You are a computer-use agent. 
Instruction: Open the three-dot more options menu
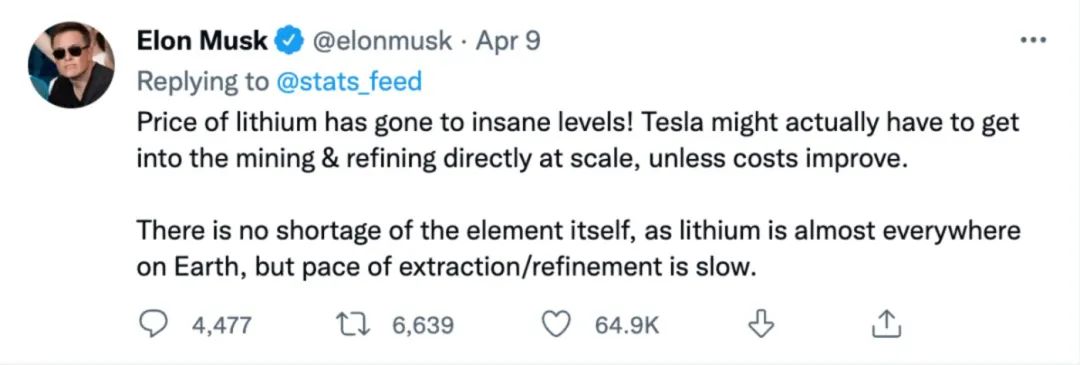pyautogui.click(x=1033, y=41)
